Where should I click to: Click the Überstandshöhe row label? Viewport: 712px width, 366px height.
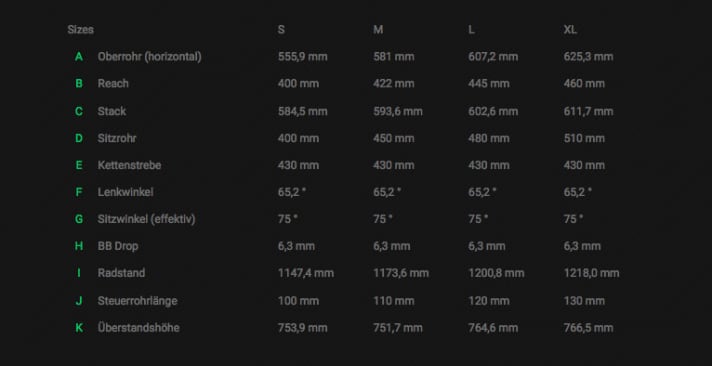pos(138,327)
